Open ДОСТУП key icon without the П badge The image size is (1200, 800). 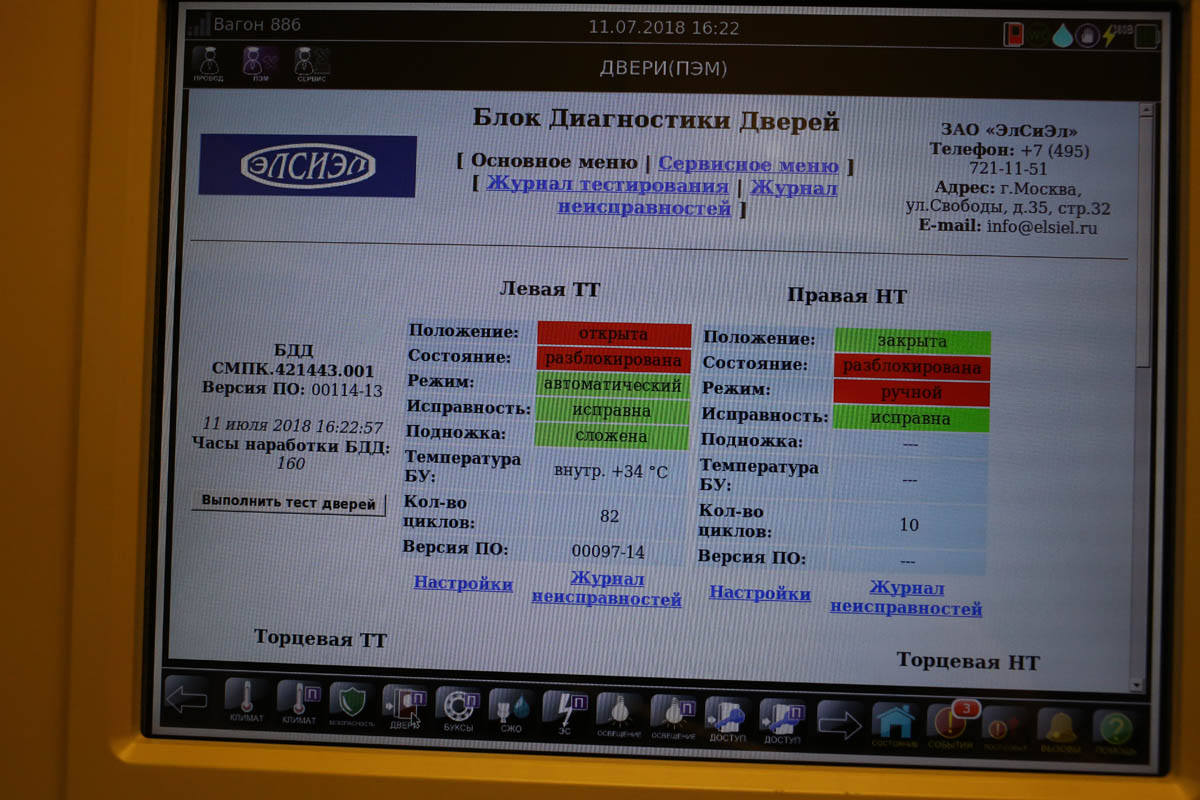[727, 718]
